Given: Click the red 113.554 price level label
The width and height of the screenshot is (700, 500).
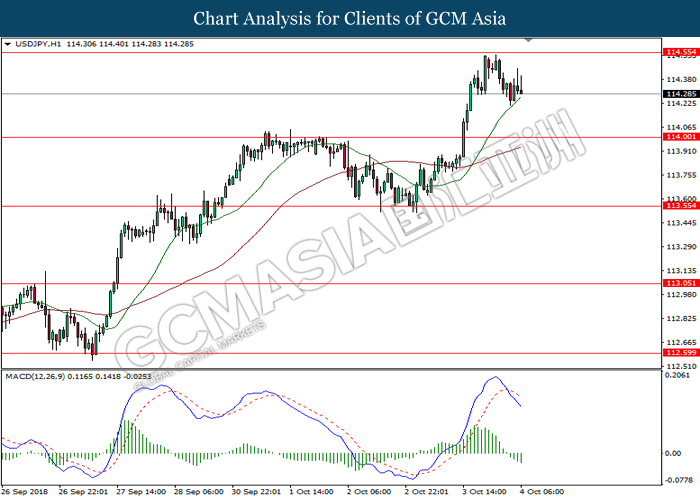Looking at the screenshot, I should point(681,206).
